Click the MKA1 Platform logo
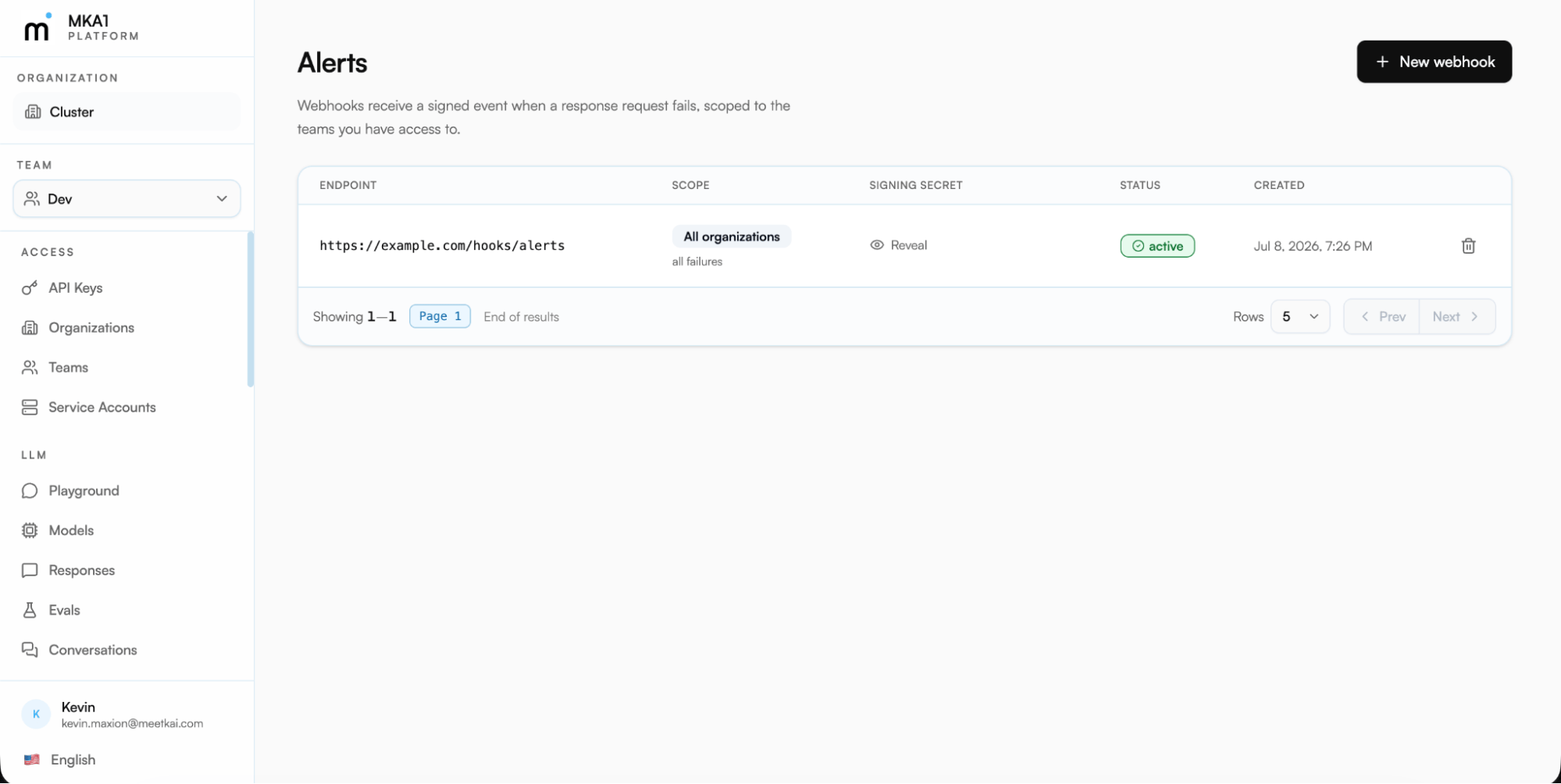Viewport: 1561px width, 784px height. coord(81,27)
